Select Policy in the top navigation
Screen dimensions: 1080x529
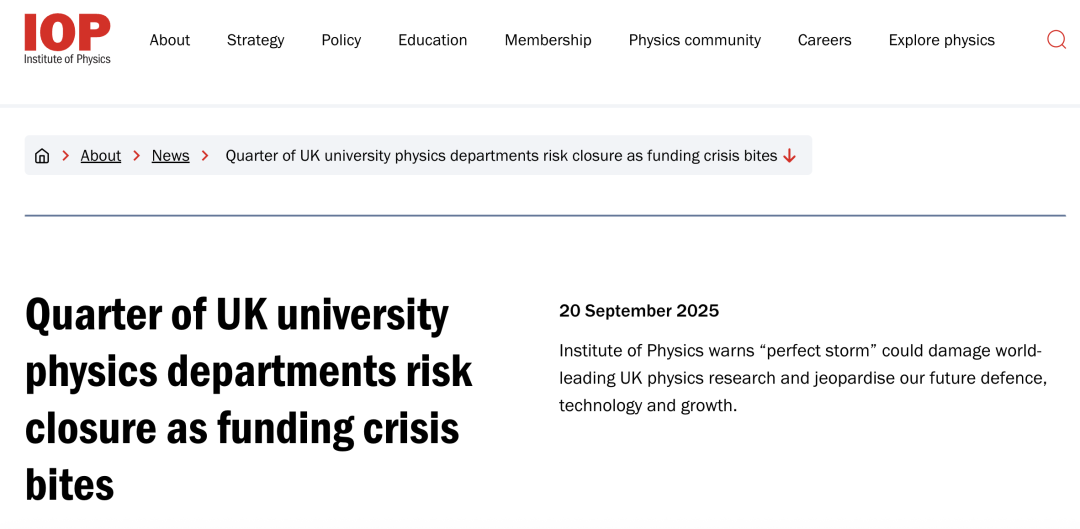(341, 40)
